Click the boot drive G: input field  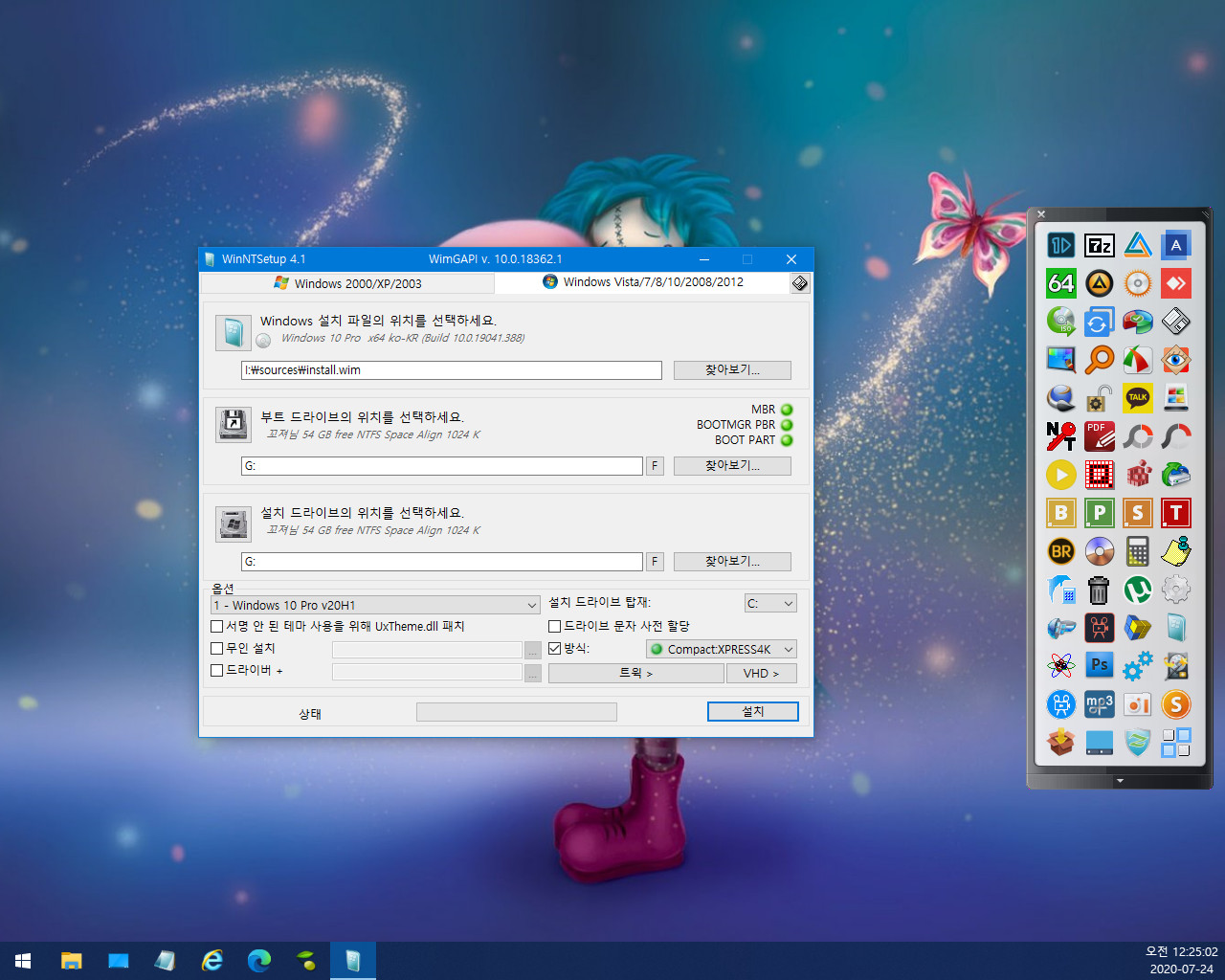click(x=441, y=466)
